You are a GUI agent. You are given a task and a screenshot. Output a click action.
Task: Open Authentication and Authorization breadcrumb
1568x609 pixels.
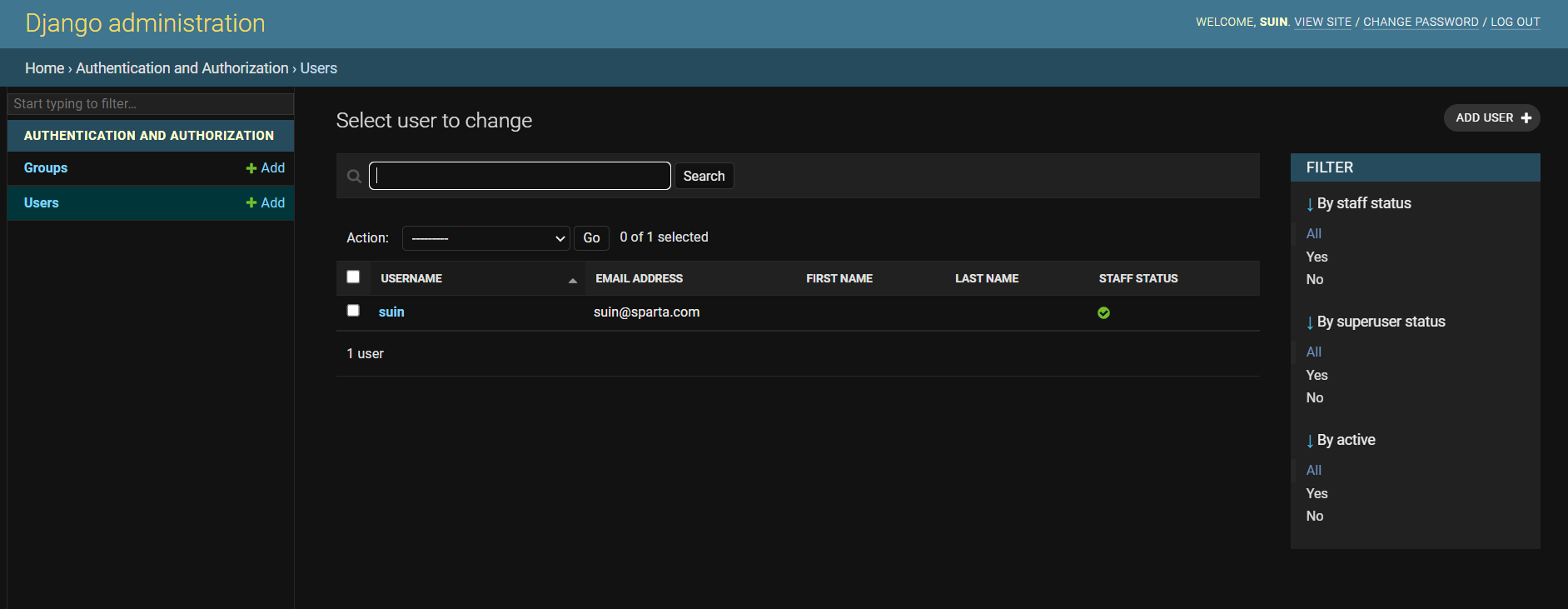tap(182, 68)
